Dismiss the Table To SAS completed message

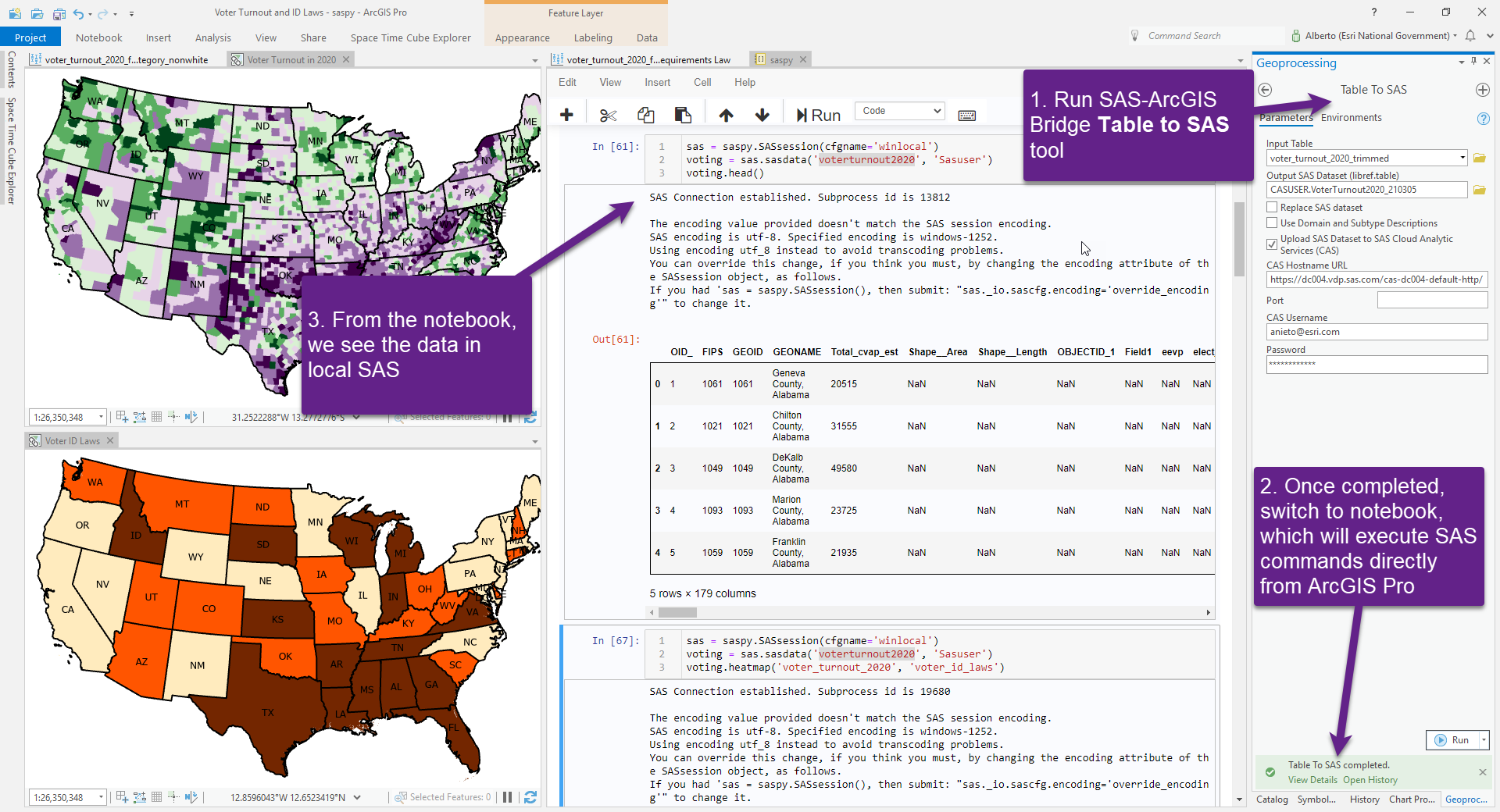point(1483,772)
